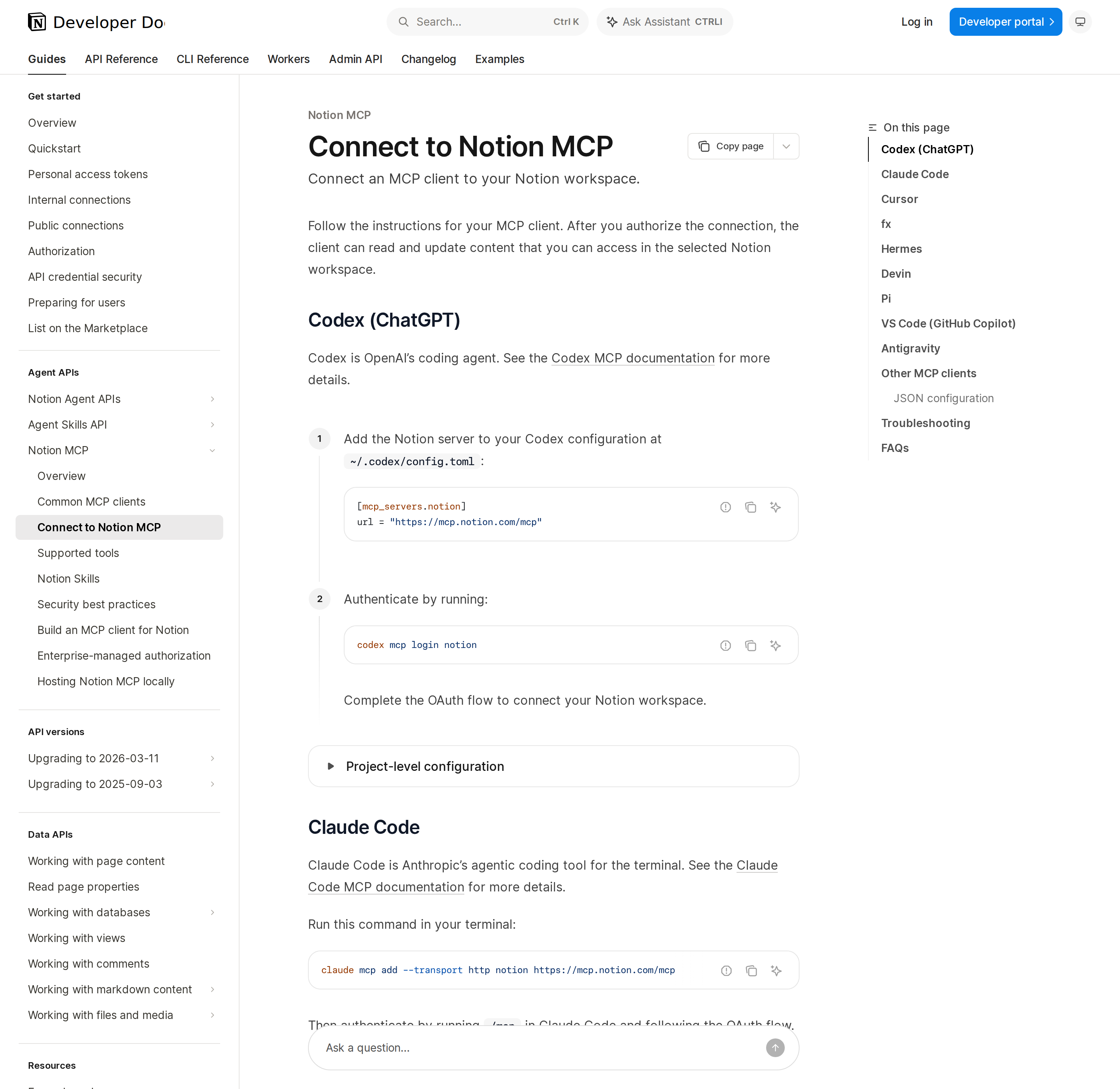Click the Search... field in header

487,22
